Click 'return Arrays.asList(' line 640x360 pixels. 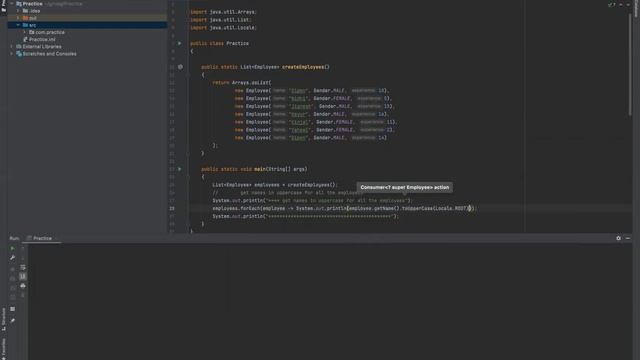click(242, 82)
